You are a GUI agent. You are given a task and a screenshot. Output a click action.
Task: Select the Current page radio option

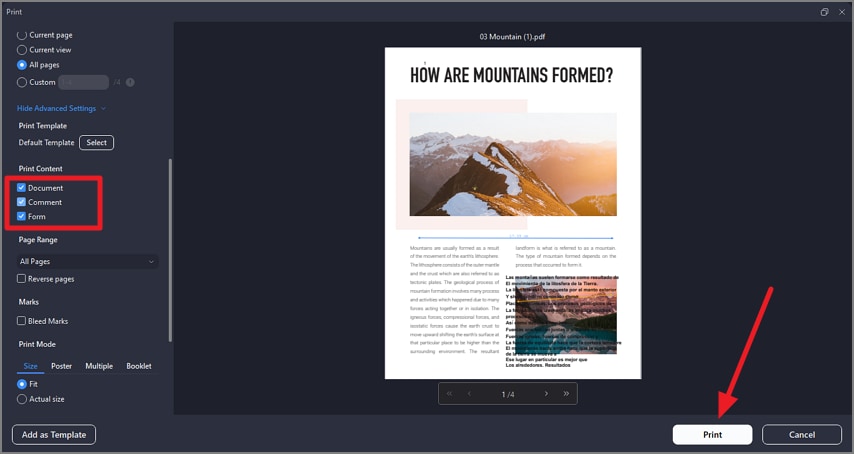[22, 35]
